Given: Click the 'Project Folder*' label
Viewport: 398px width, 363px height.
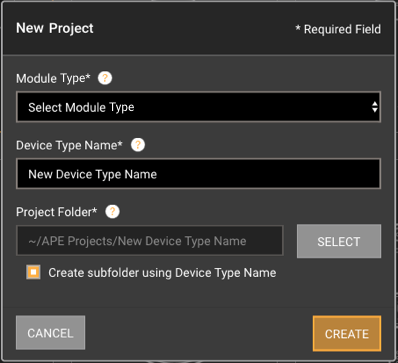Looking at the screenshot, I should (x=57, y=212).
